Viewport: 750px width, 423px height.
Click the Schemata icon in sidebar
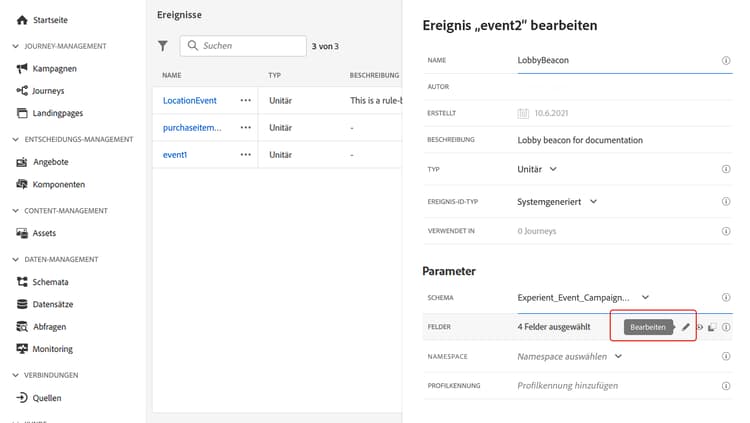(22, 282)
